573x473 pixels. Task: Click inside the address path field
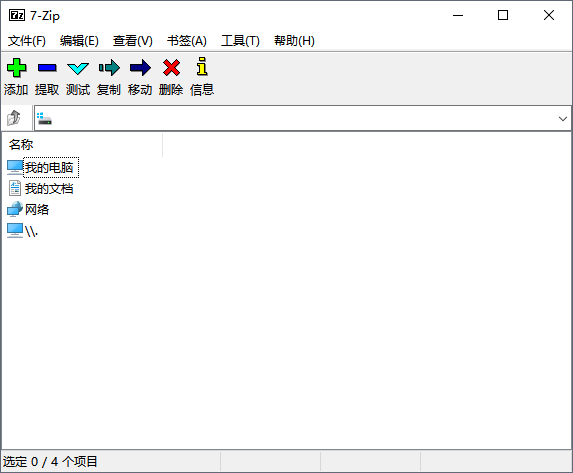point(303,118)
